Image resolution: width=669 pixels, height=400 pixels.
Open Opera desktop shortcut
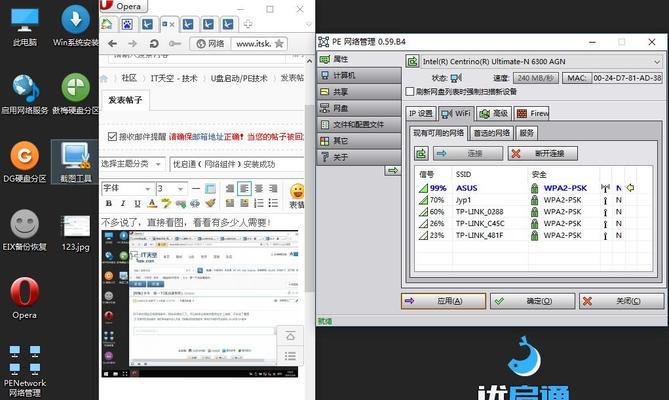(24, 299)
